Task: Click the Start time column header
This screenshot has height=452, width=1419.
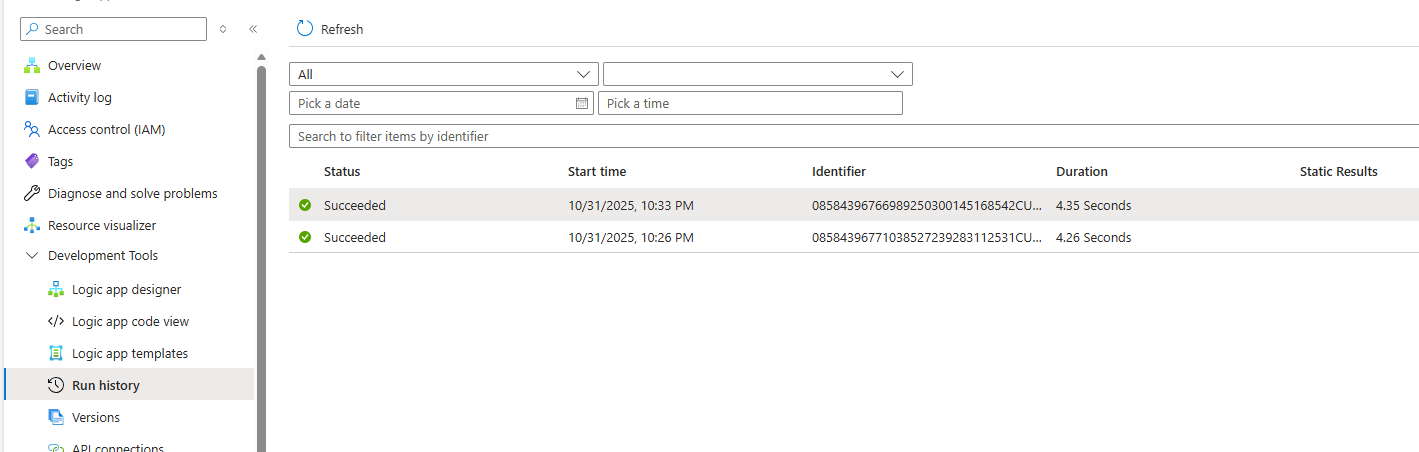Action: click(597, 172)
